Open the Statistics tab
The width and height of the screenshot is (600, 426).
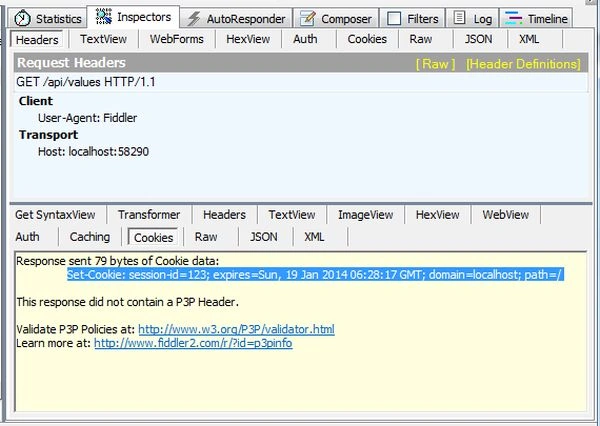[48, 18]
